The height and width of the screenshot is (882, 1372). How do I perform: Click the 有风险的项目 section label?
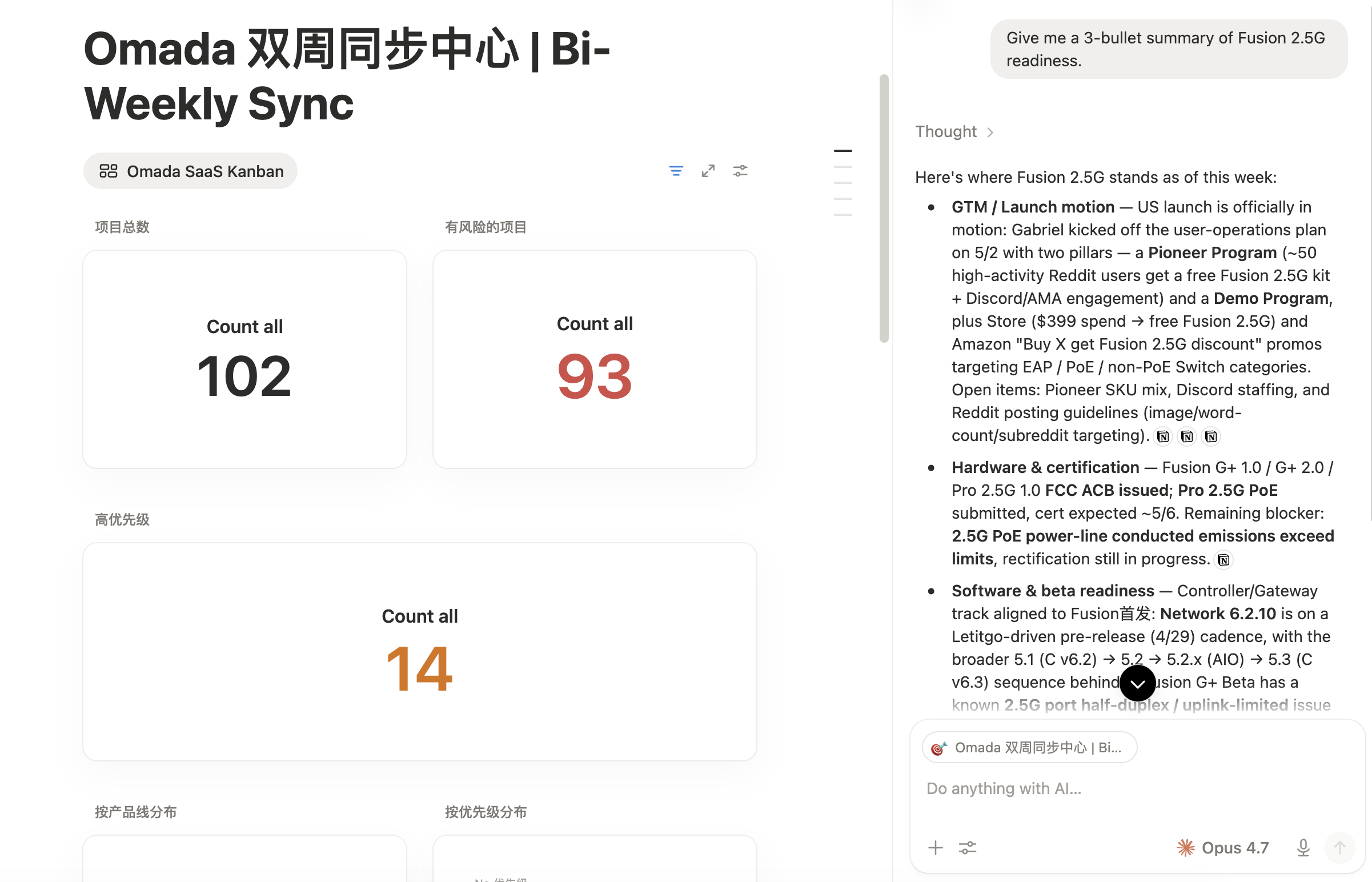coord(486,227)
